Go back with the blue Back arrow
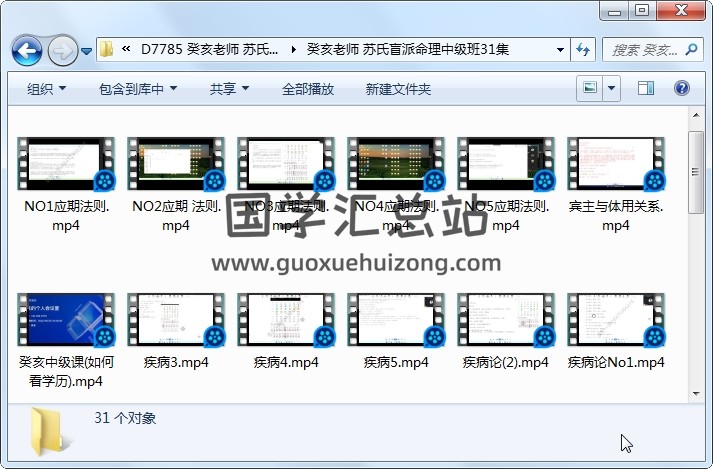The width and height of the screenshot is (713, 469). (x=27, y=50)
